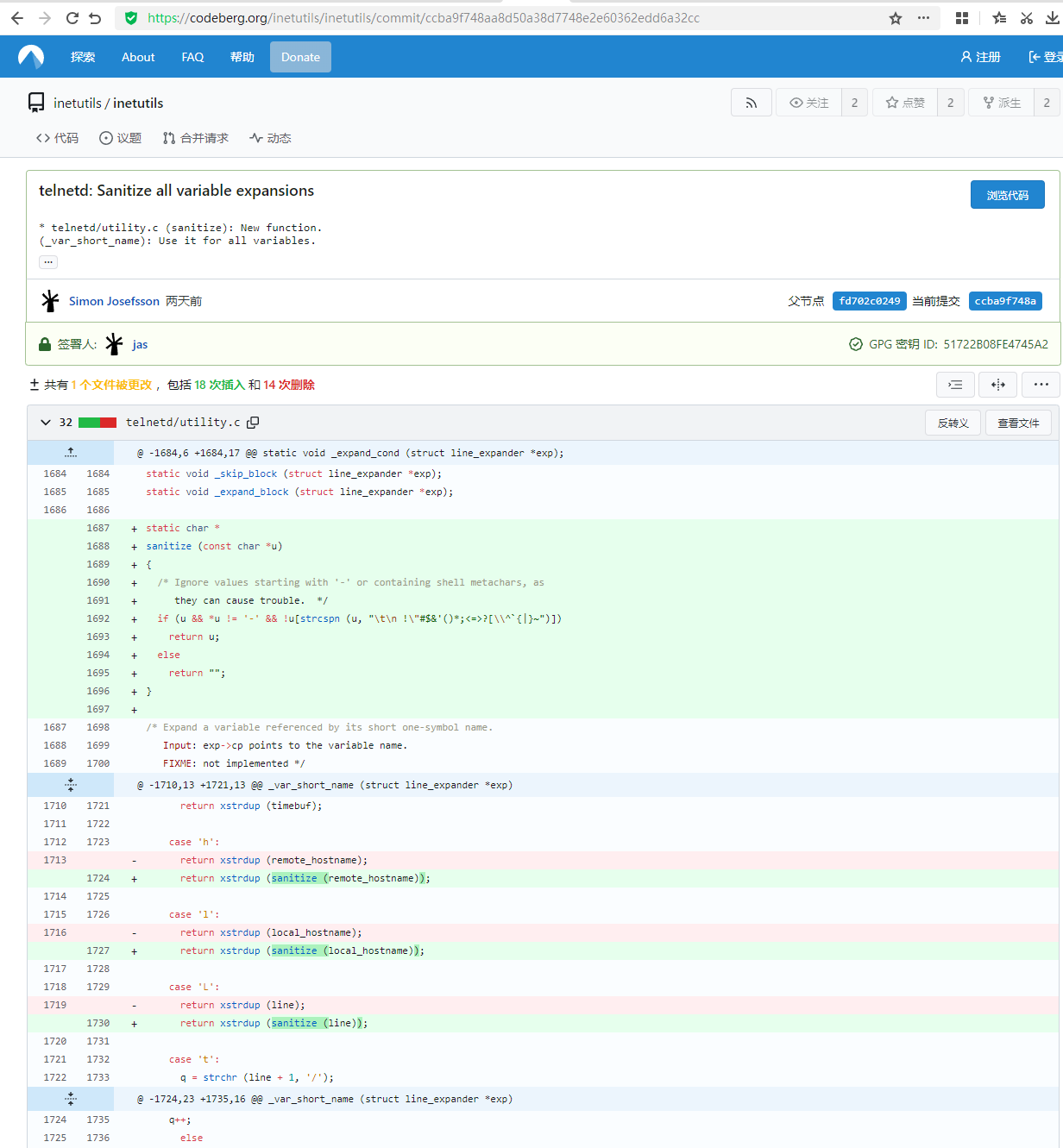Click Simon Josefsson's avatar image
Image resolution: width=1063 pixels, height=1148 pixels.
50,301
